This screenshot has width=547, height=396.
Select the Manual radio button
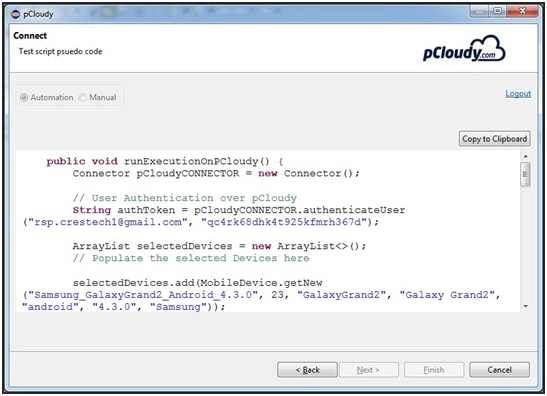point(83,97)
